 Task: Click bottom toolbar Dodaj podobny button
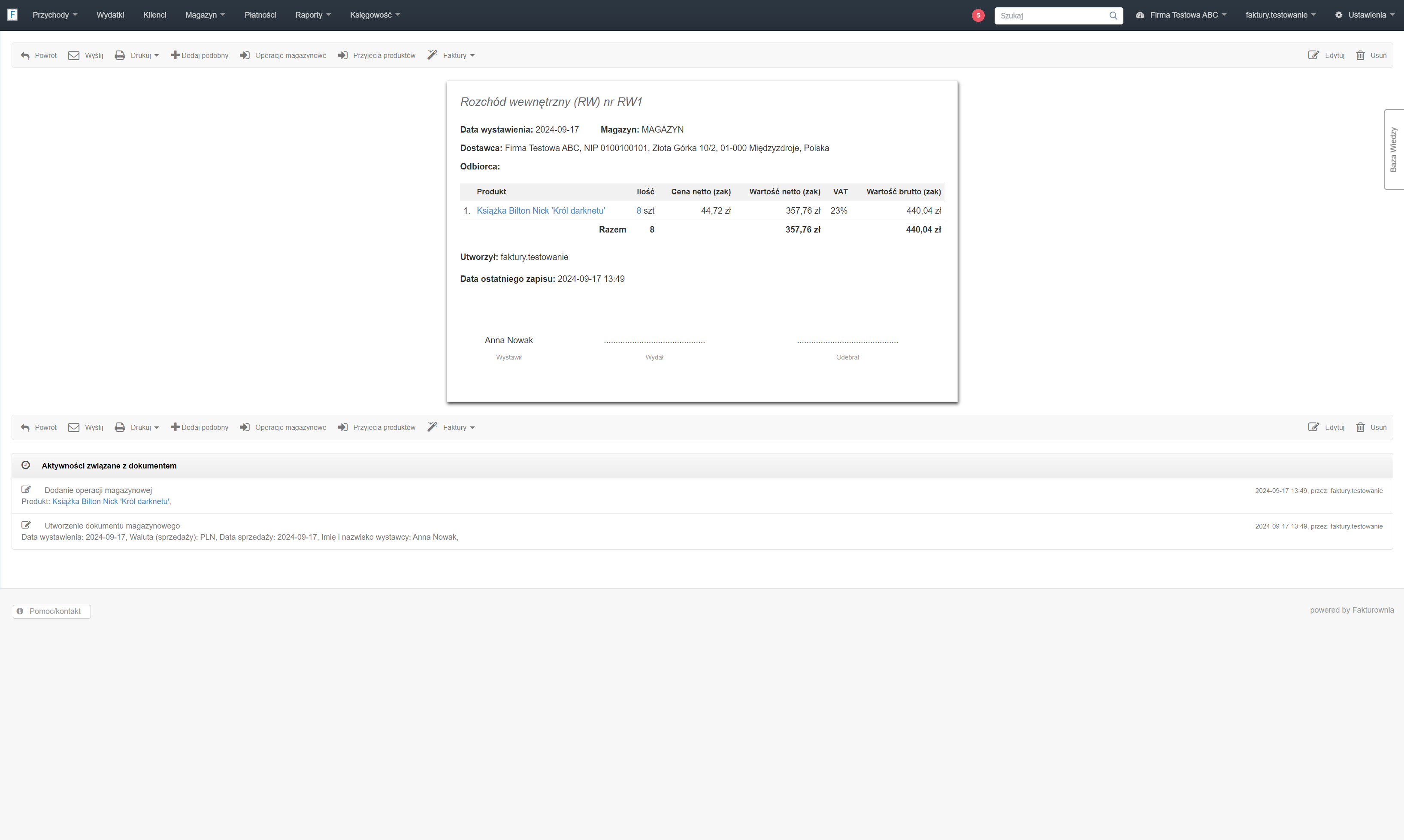click(x=200, y=427)
